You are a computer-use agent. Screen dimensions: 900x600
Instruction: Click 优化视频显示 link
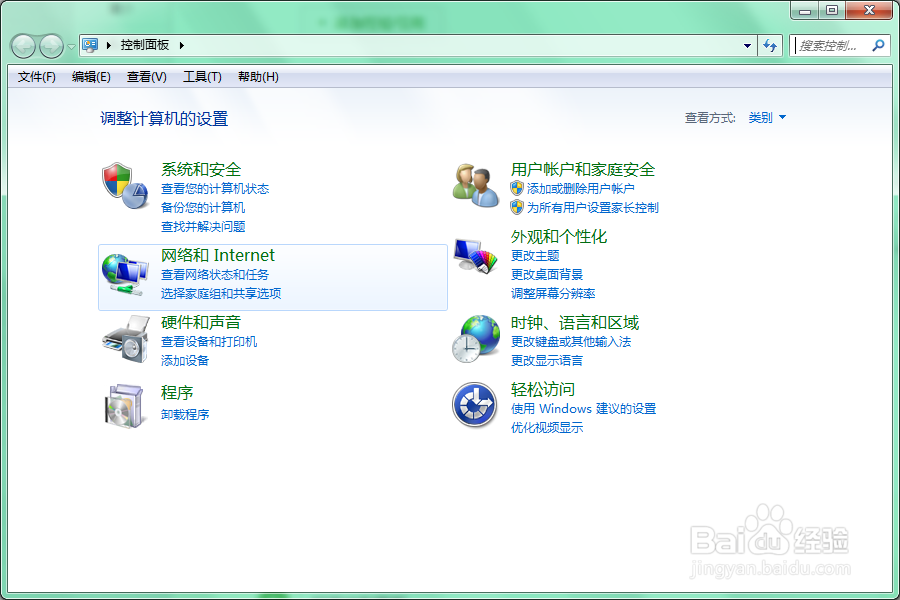click(x=547, y=428)
